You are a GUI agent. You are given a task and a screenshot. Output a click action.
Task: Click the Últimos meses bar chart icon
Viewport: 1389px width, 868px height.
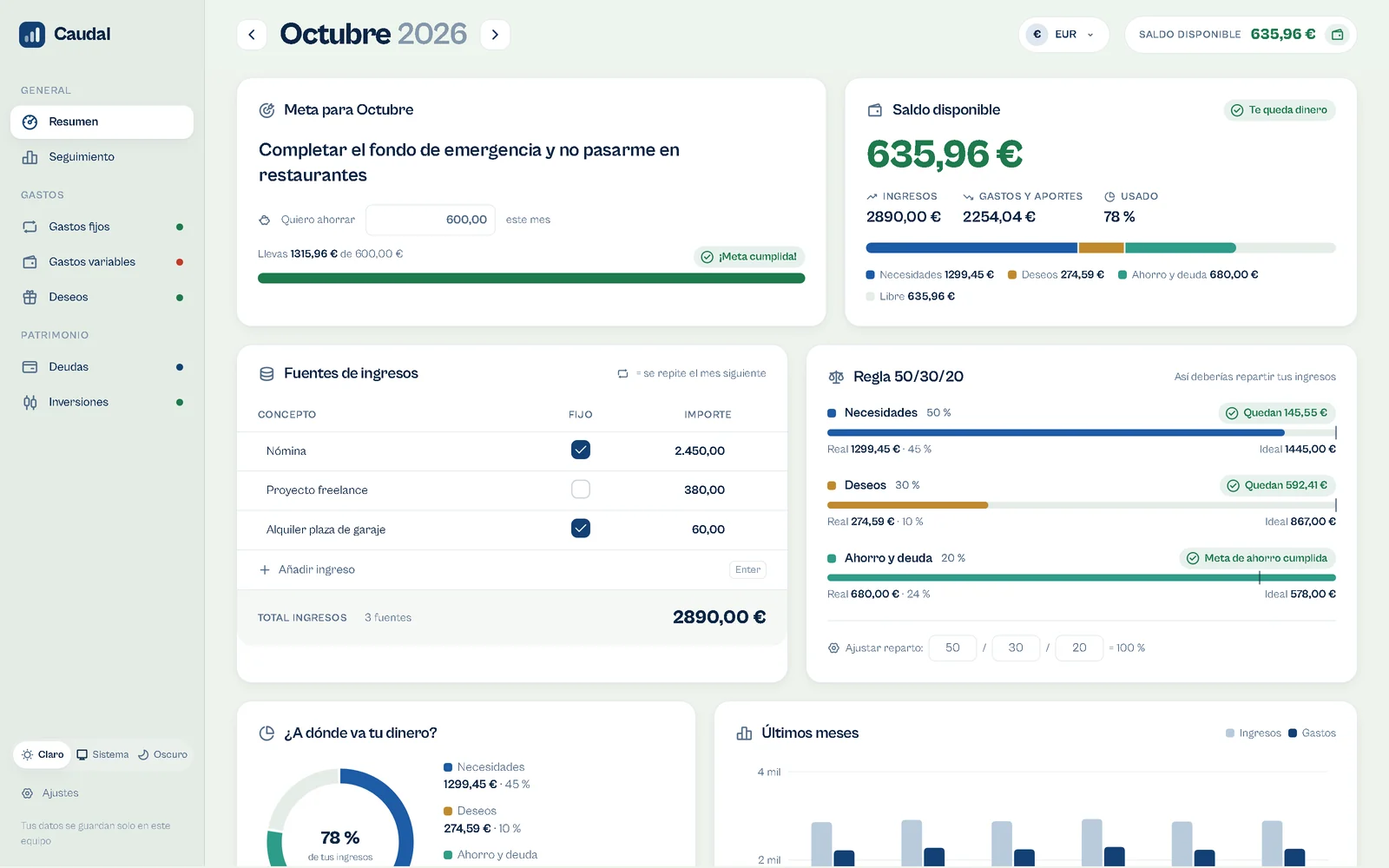tap(744, 733)
